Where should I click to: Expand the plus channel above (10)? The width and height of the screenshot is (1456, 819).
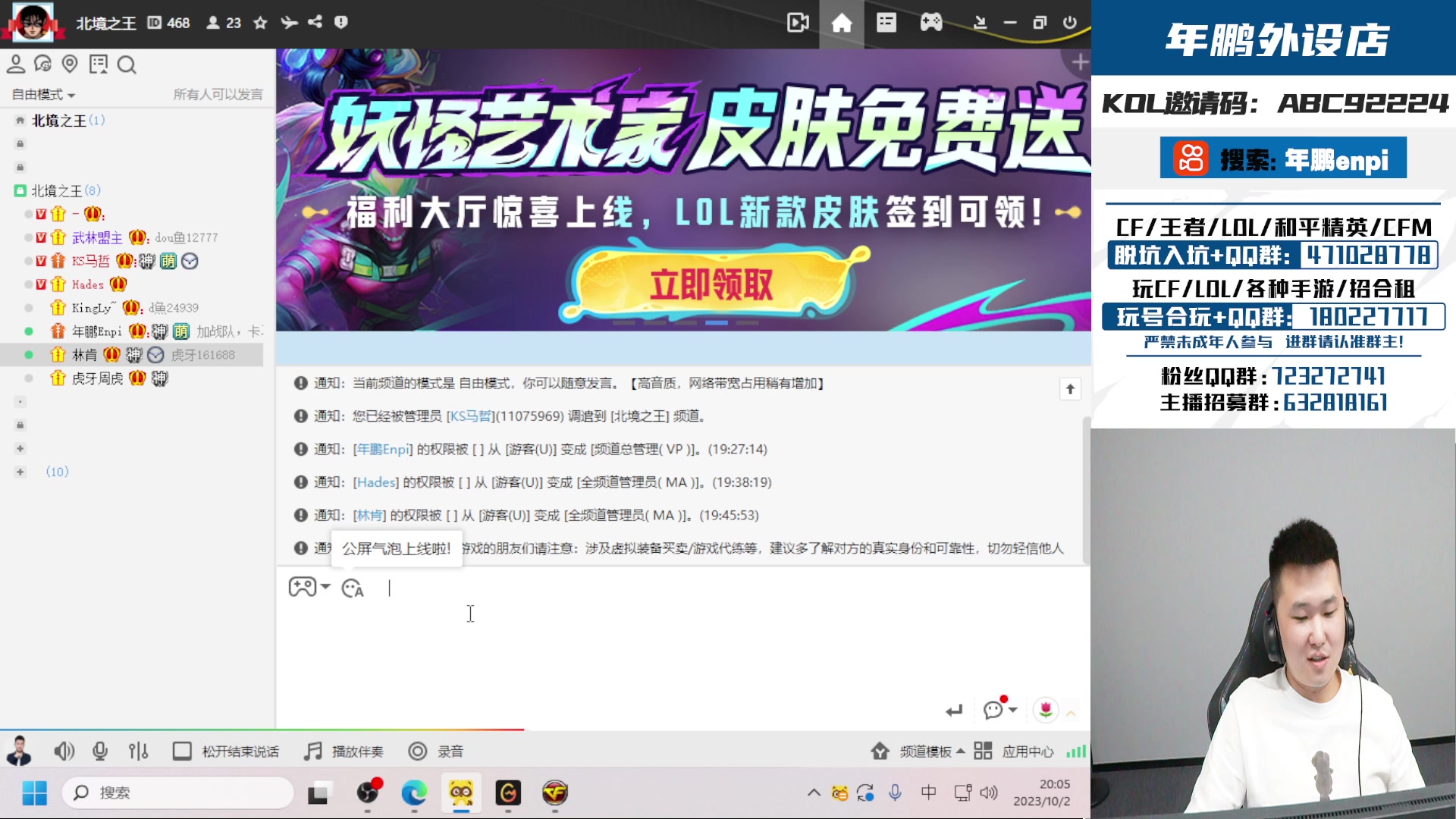tap(20, 449)
